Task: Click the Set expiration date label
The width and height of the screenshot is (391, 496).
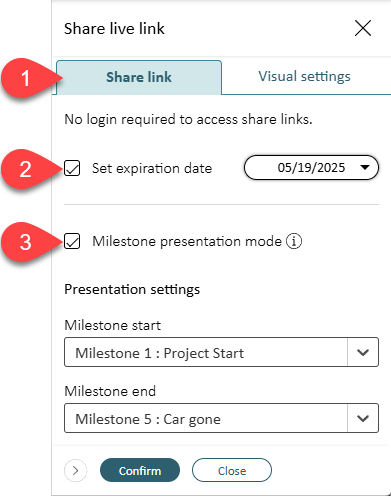Action: 152,168
